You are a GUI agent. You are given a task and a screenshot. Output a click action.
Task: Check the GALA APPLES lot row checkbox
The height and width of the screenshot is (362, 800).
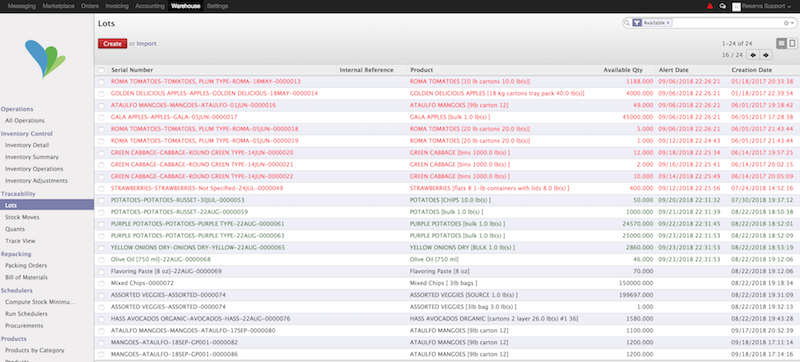(101, 117)
